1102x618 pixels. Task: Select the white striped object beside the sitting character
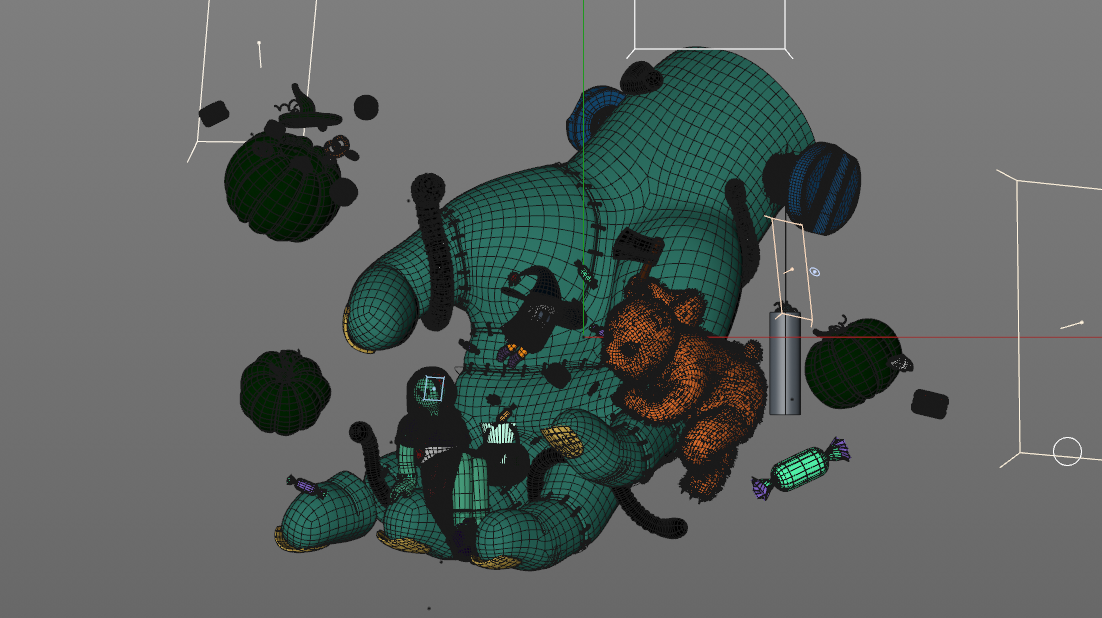(x=500, y=434)
